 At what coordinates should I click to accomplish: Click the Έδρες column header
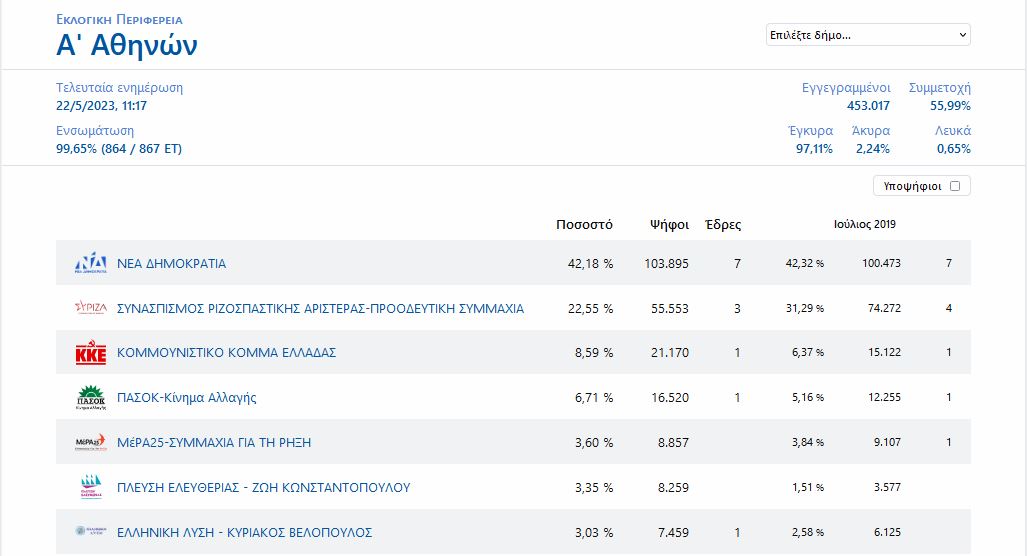(723, 225)
